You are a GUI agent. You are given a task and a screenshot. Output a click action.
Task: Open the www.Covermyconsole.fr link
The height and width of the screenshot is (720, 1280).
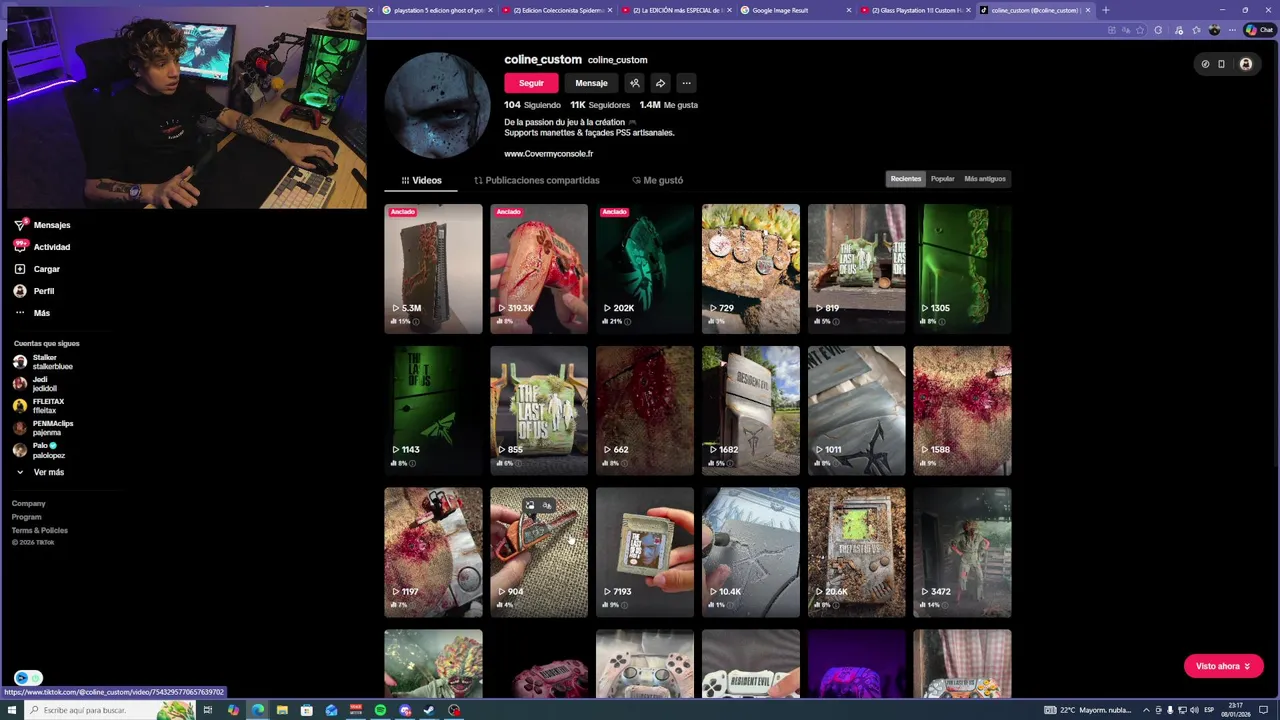[x=548, y=154]
